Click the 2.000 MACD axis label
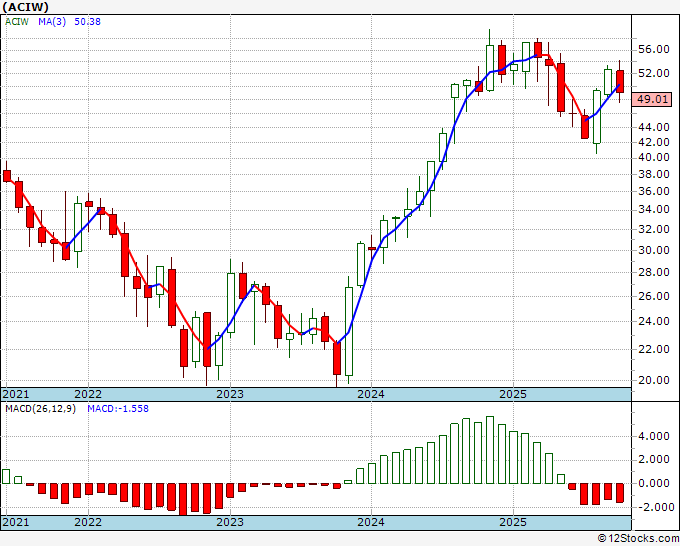This screenshot has width=680, height=546. [654, 460]
